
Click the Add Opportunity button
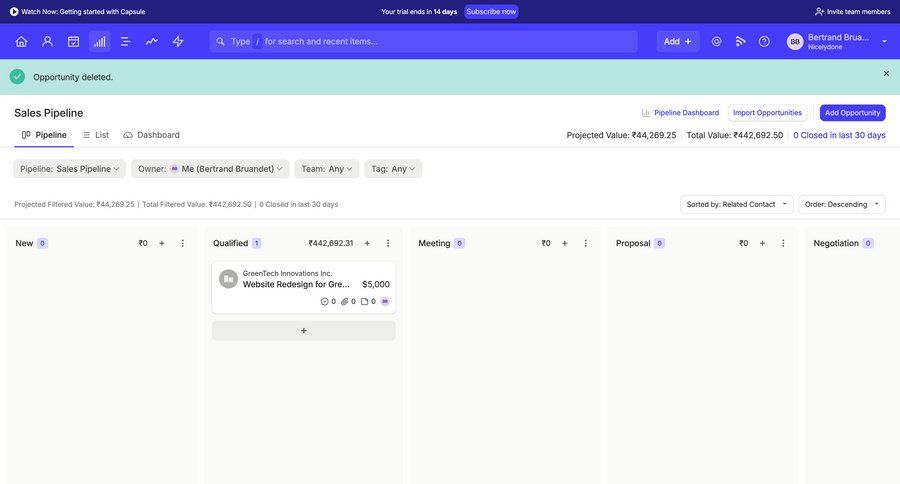(852, 113)
